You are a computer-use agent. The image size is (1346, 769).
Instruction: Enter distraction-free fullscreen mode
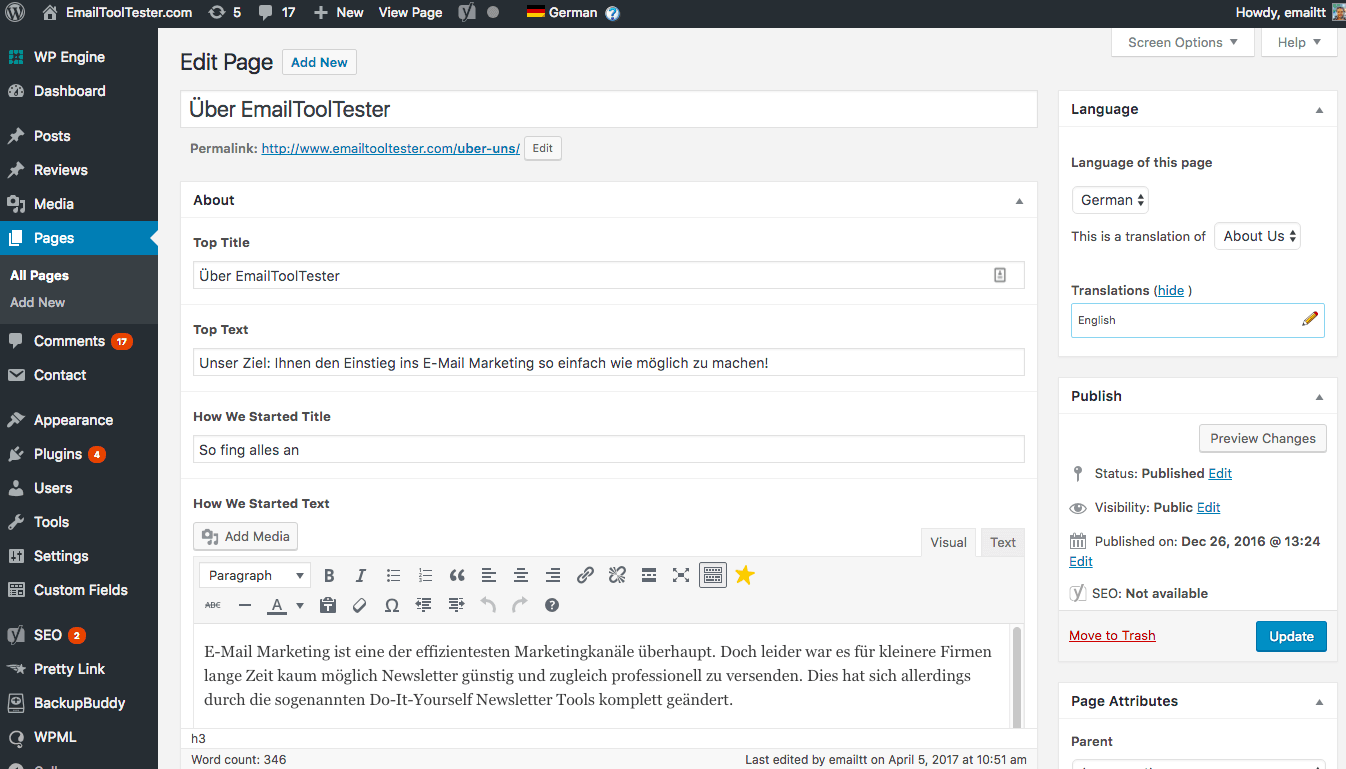point(681,575)
